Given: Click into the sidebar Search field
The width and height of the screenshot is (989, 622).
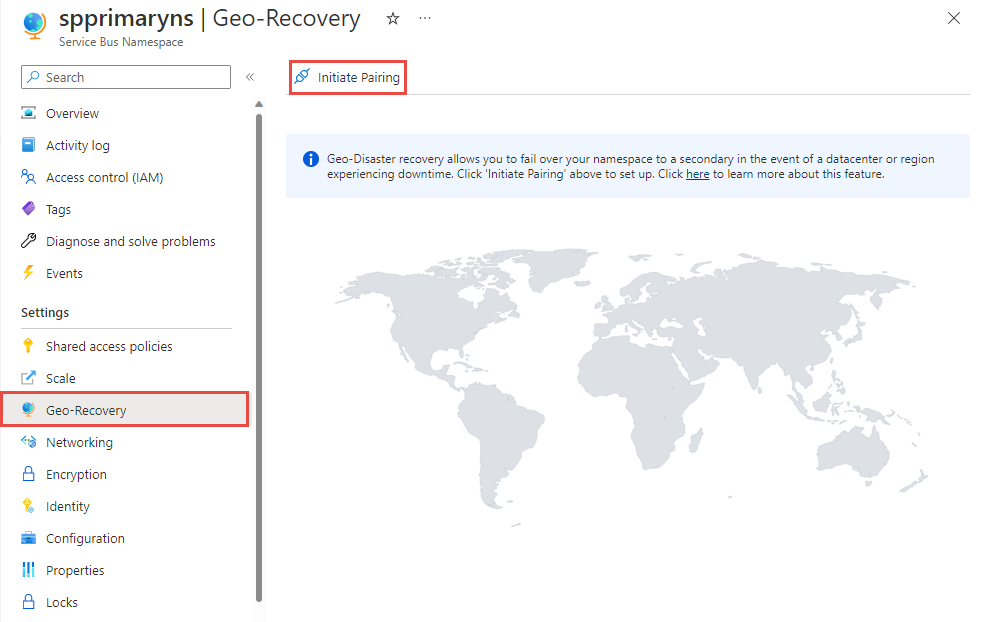Looking at the screenshot, I should point(125,77).
